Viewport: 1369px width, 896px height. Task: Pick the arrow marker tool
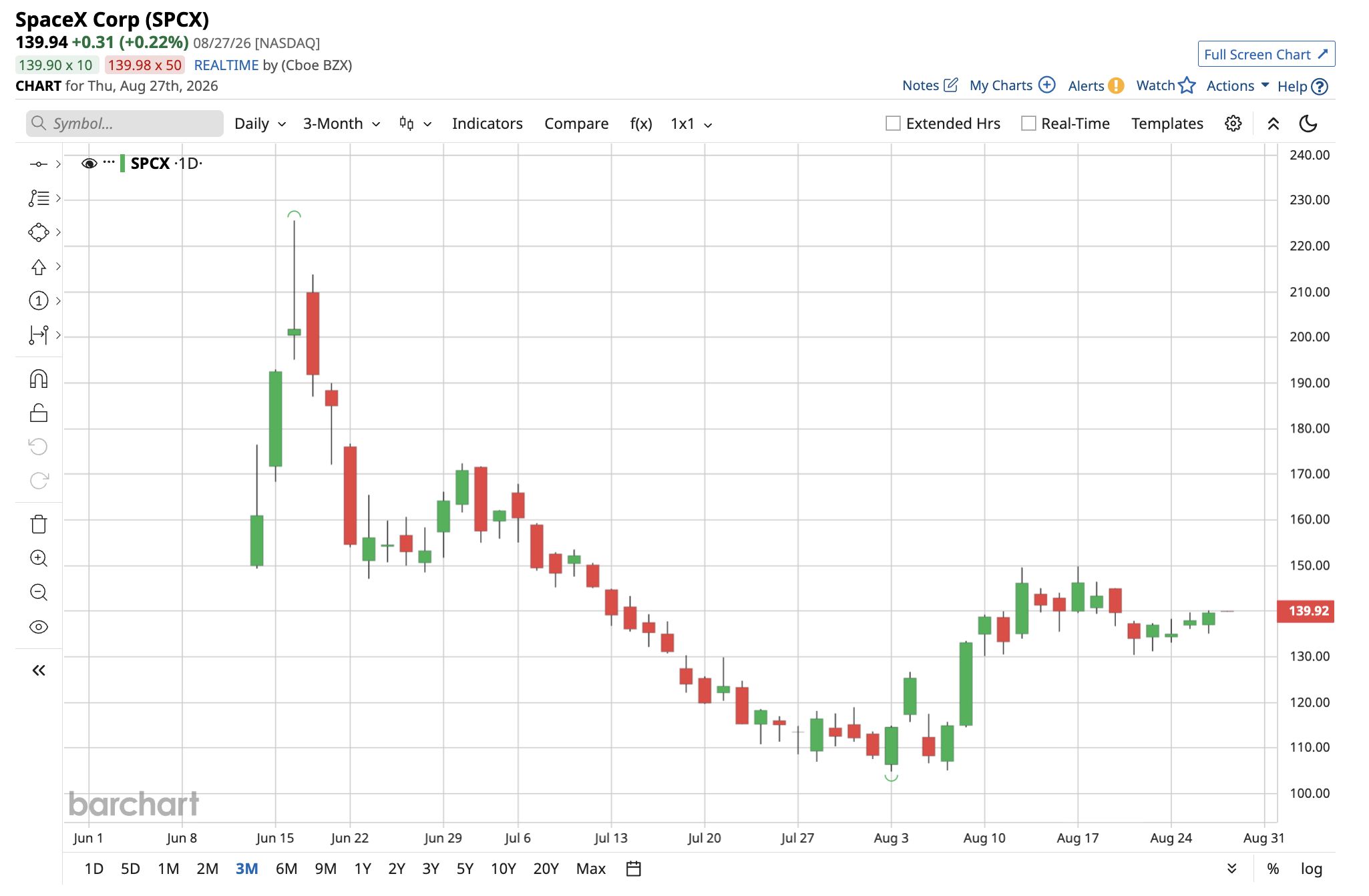point(39,267)
